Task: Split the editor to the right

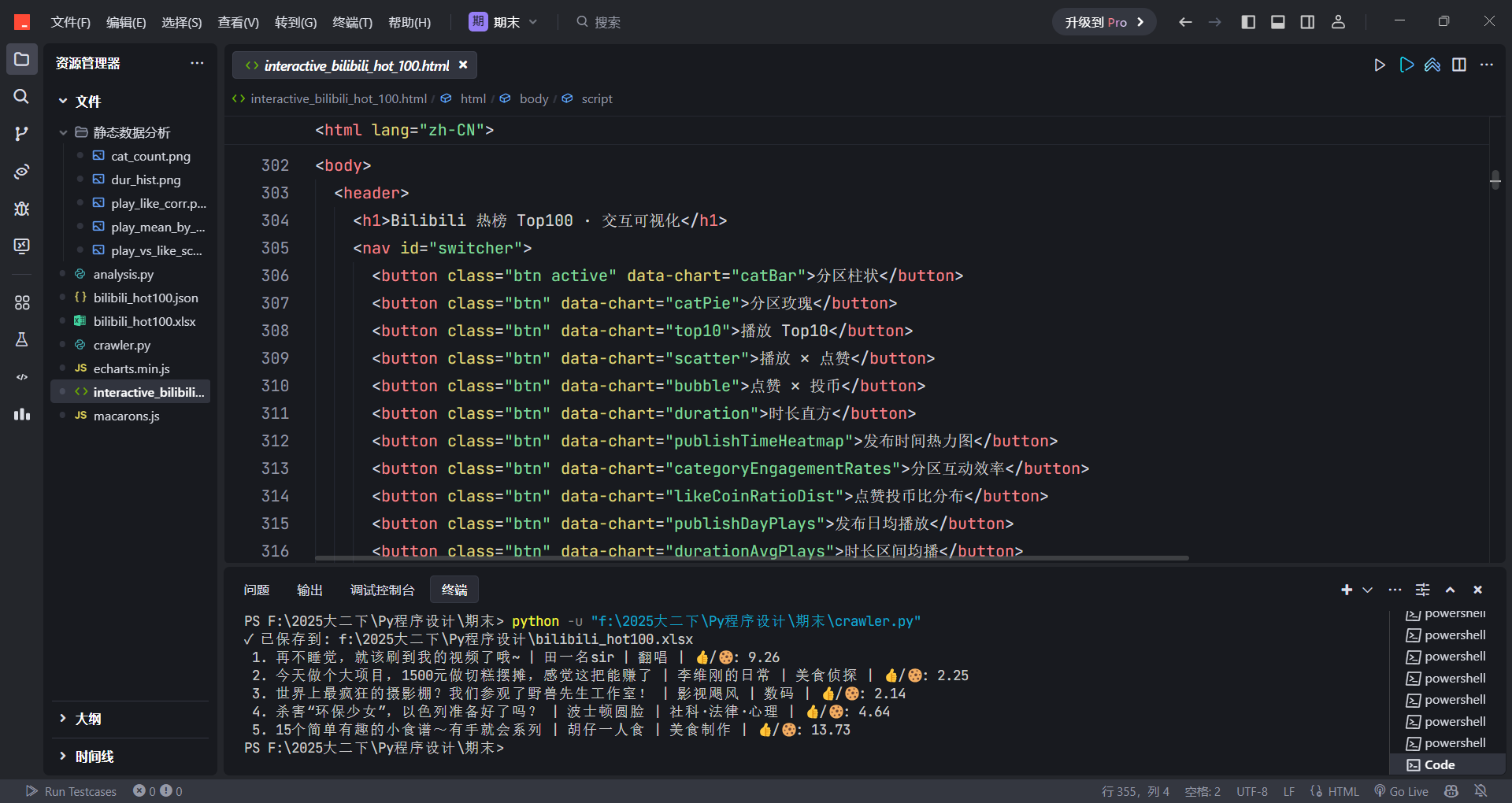Action: click(1459, 65)
